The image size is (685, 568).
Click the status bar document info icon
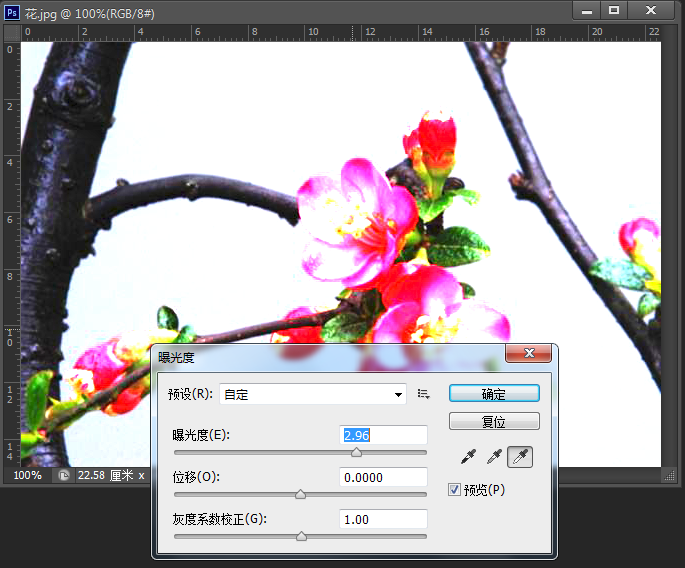pyautogui.click(x=64, y=475)
